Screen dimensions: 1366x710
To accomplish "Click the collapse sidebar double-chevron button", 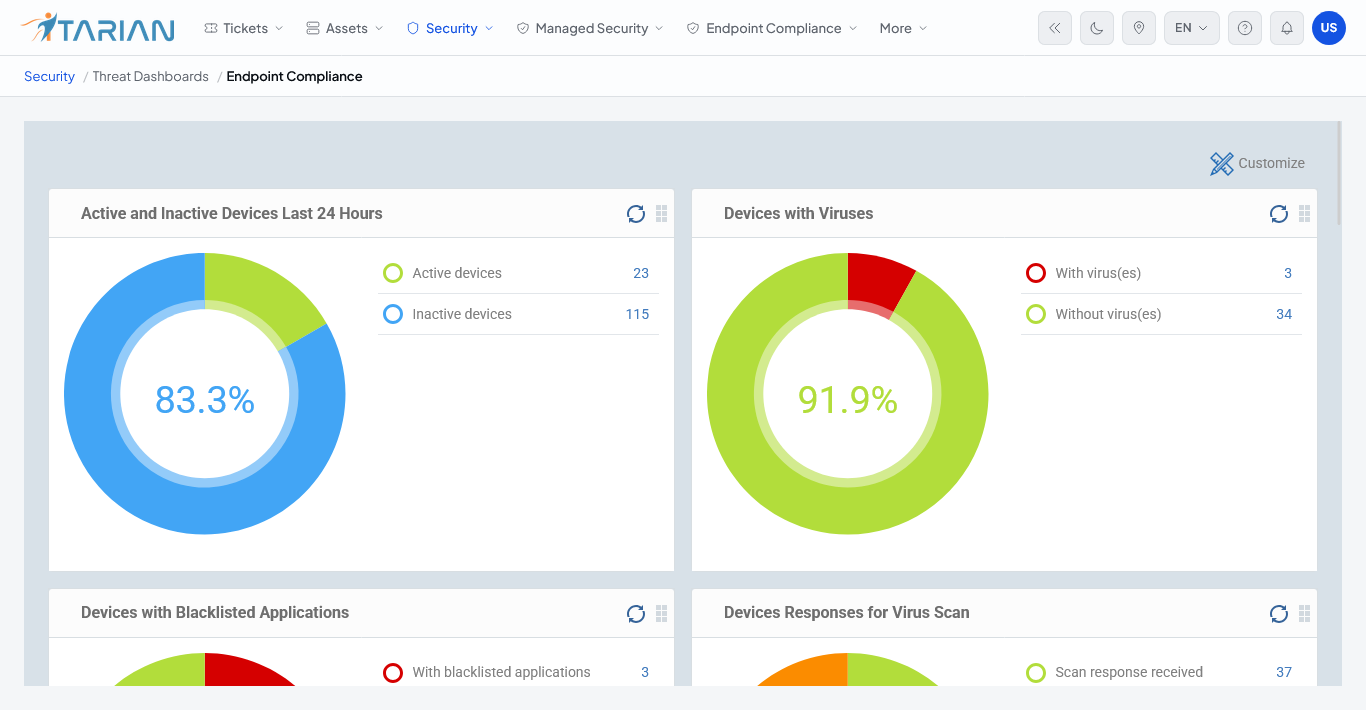I will pyautogui.click(x=1055, y=28).
